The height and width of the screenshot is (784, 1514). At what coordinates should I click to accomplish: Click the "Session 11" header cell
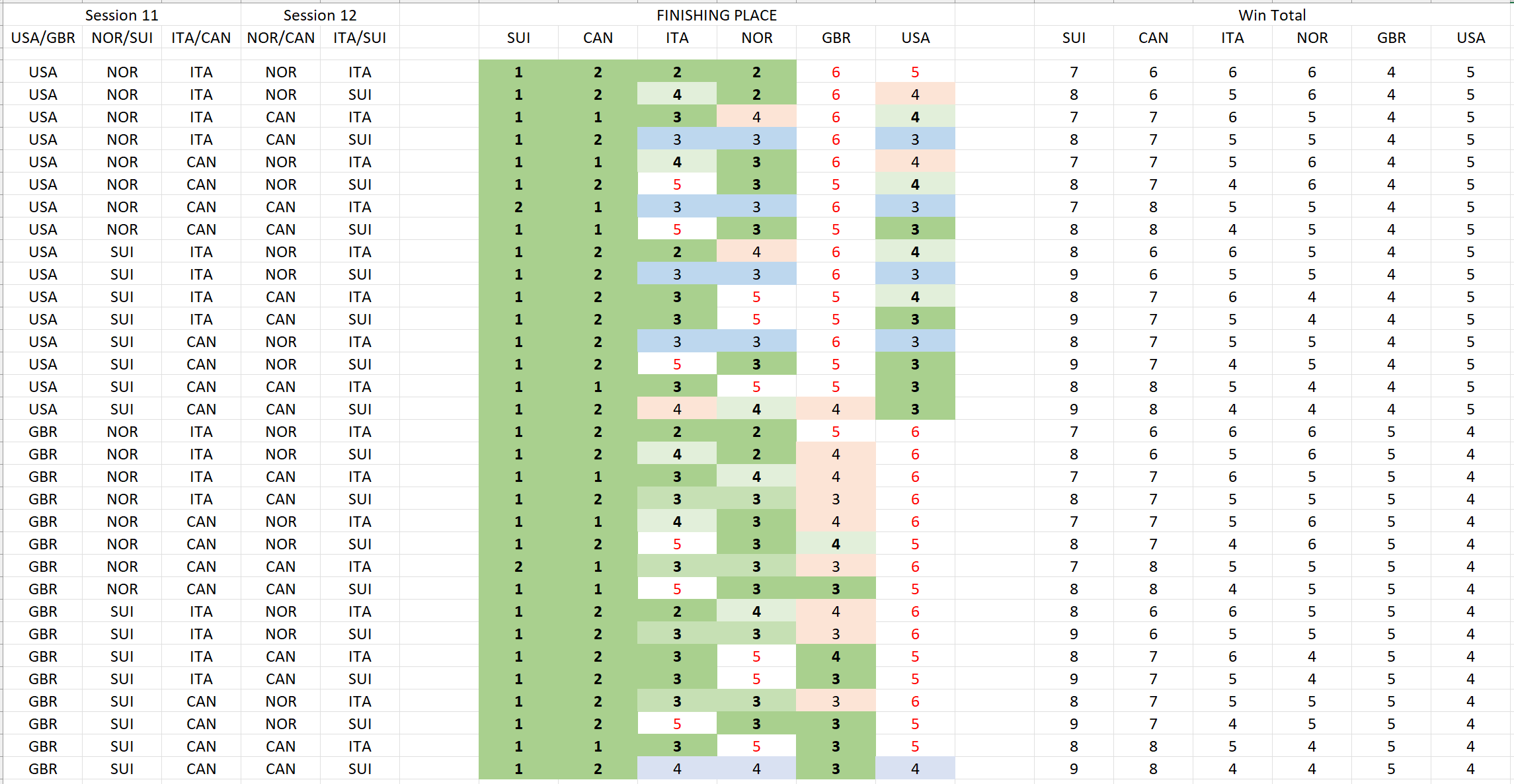click(x=122, y=15)
